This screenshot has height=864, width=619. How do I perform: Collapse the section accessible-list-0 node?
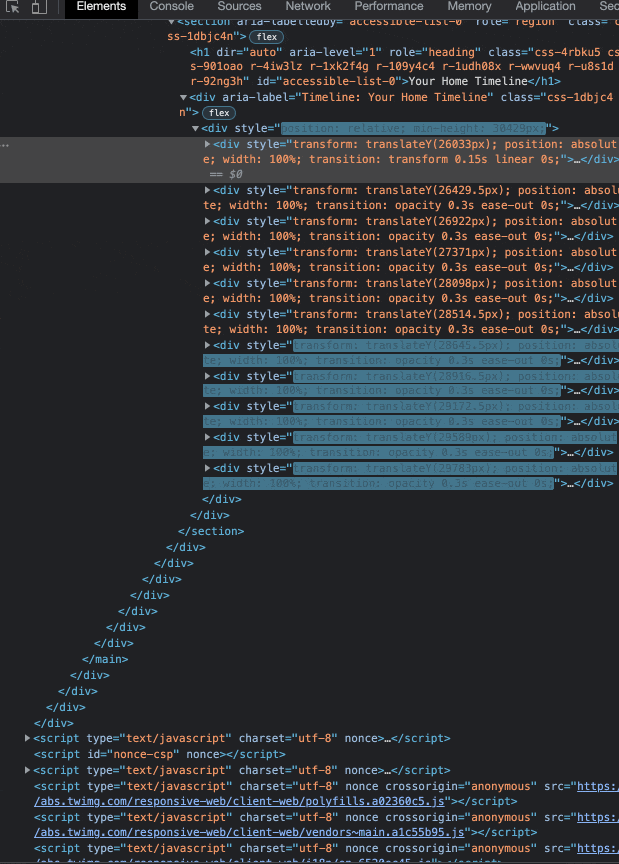coord(171,22)
